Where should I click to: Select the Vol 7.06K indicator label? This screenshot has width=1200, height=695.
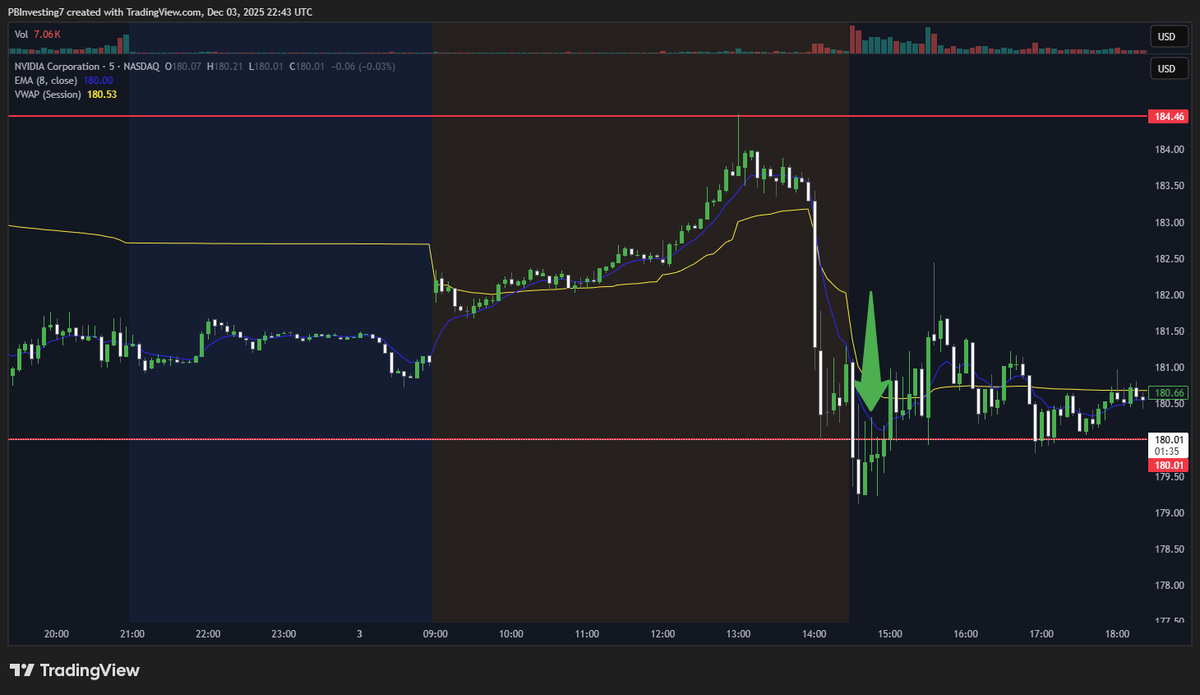[x=35, y=34]
